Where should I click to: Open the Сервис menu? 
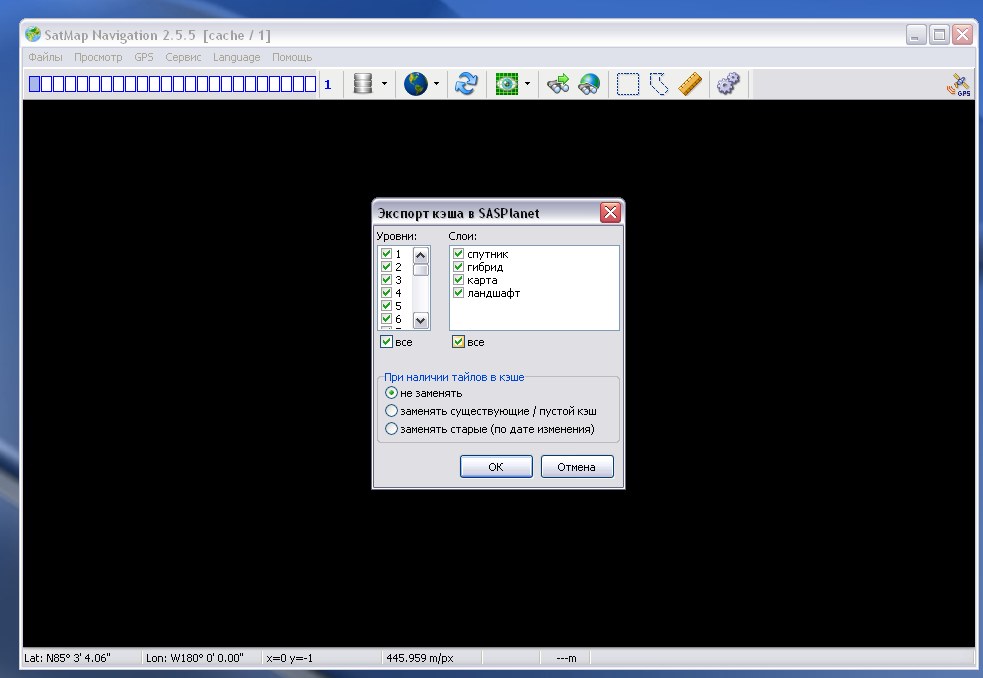183,57
